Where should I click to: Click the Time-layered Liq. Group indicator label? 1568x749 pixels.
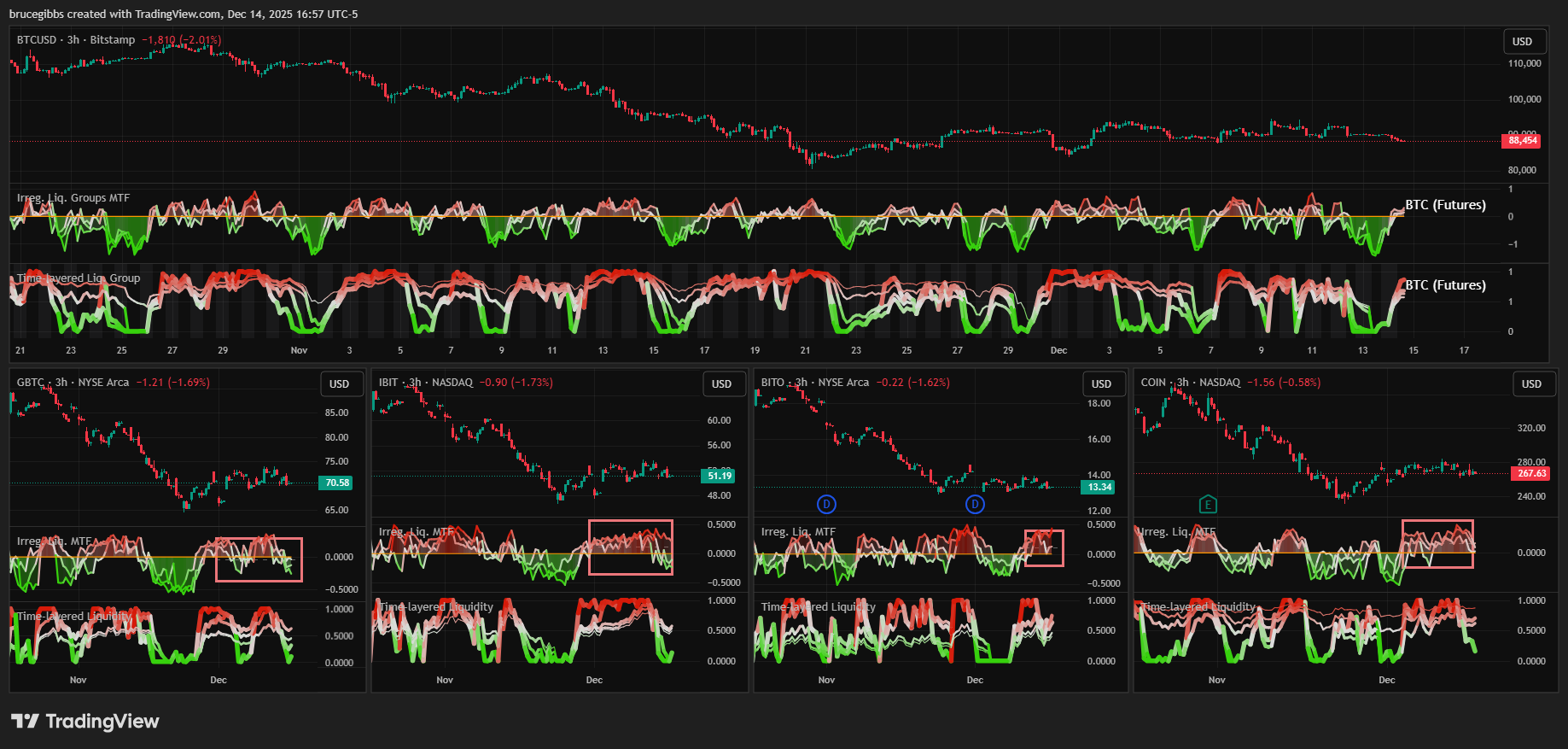click(79, 278)
